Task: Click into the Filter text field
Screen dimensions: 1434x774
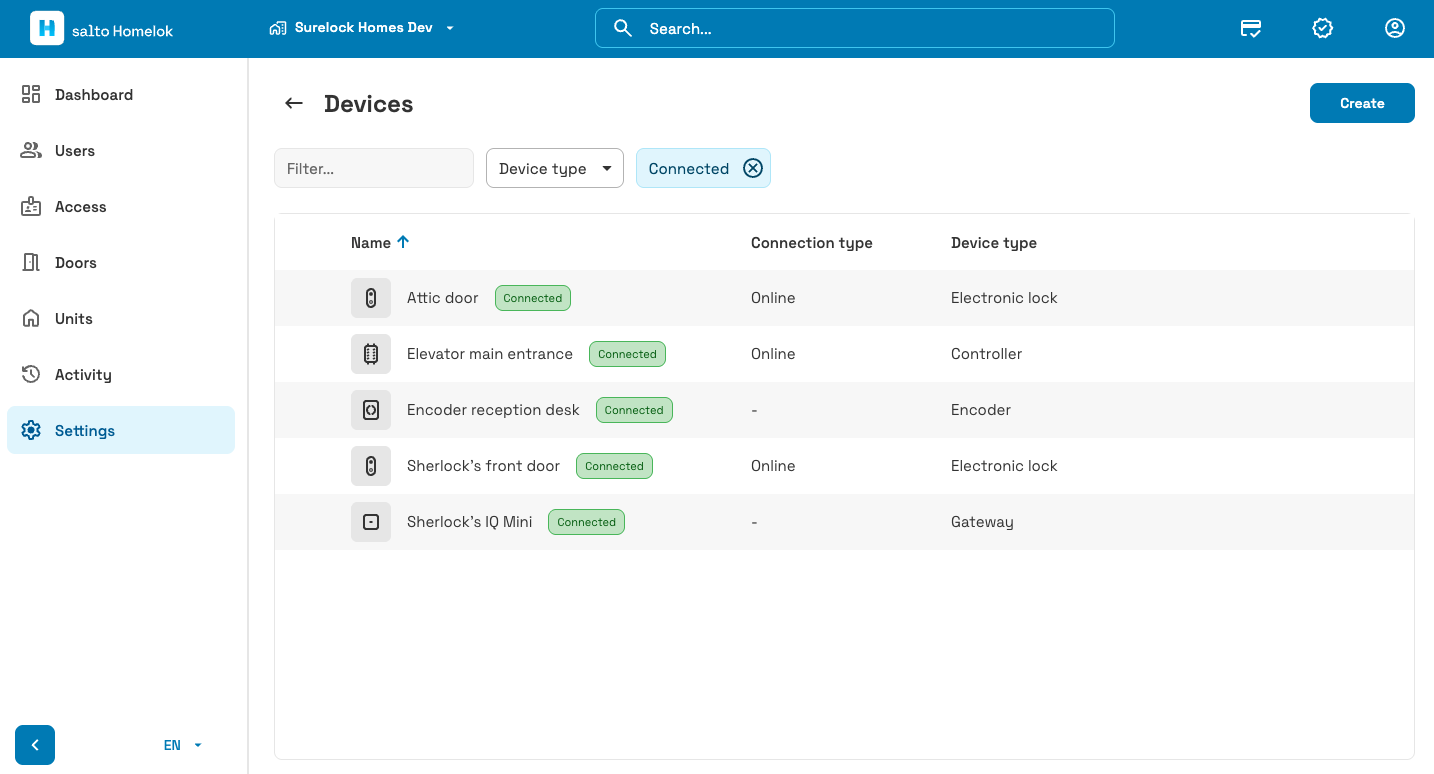Action: coord(374,168)
